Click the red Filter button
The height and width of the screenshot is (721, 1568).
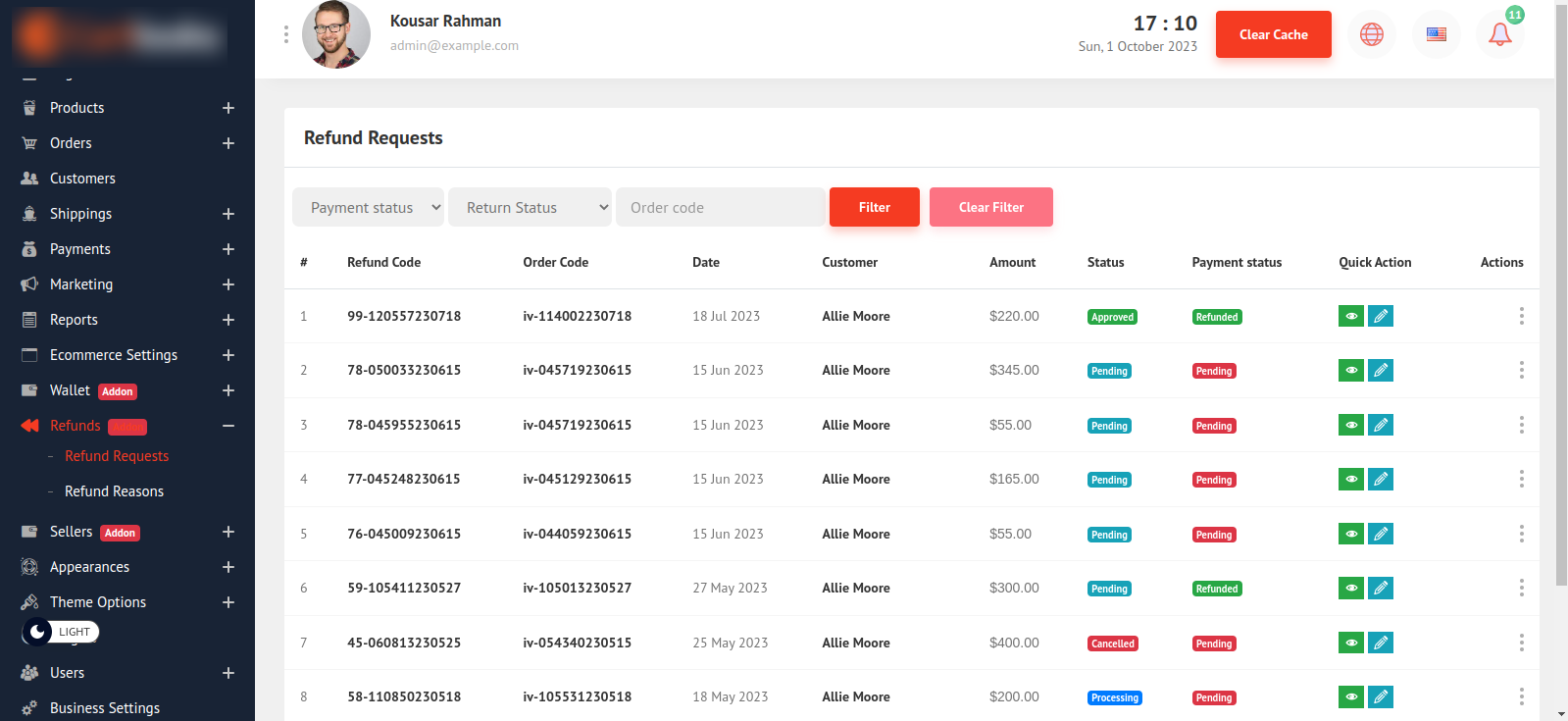[874, 207]
